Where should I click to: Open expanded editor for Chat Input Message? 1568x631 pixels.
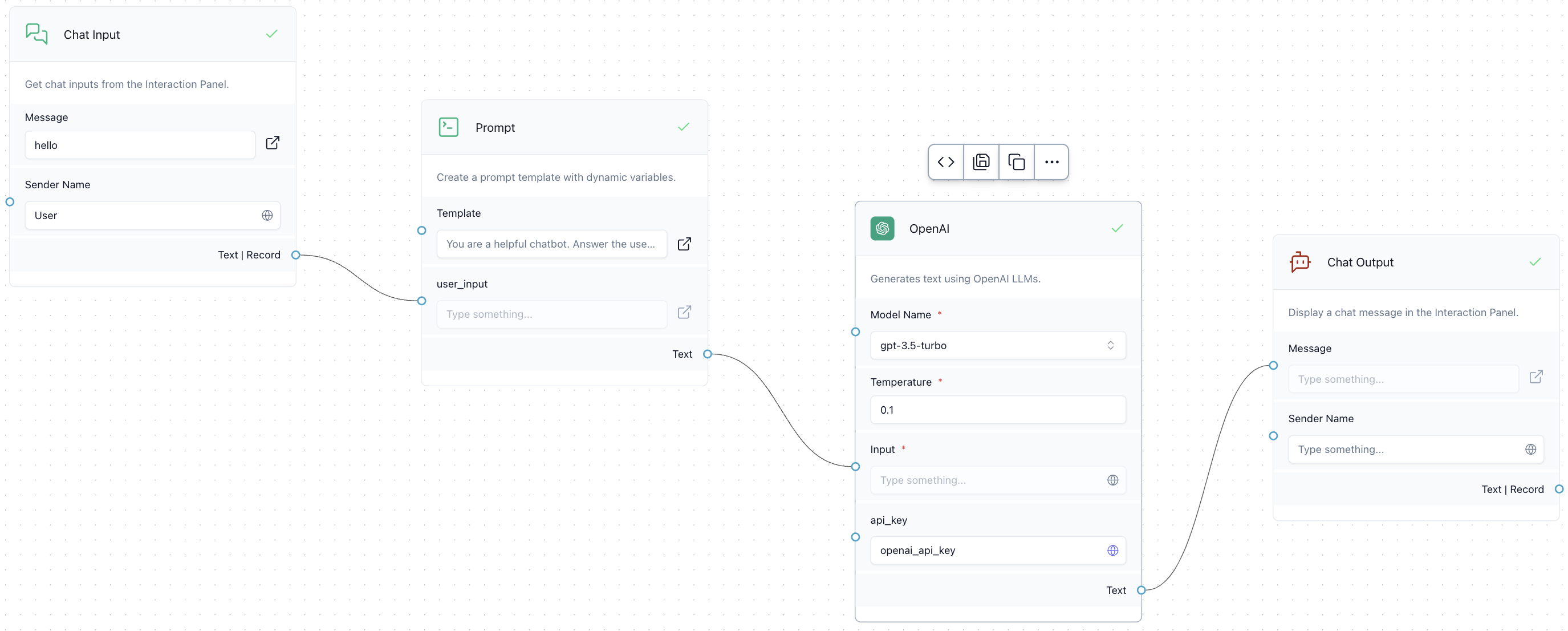coord(273,143)
